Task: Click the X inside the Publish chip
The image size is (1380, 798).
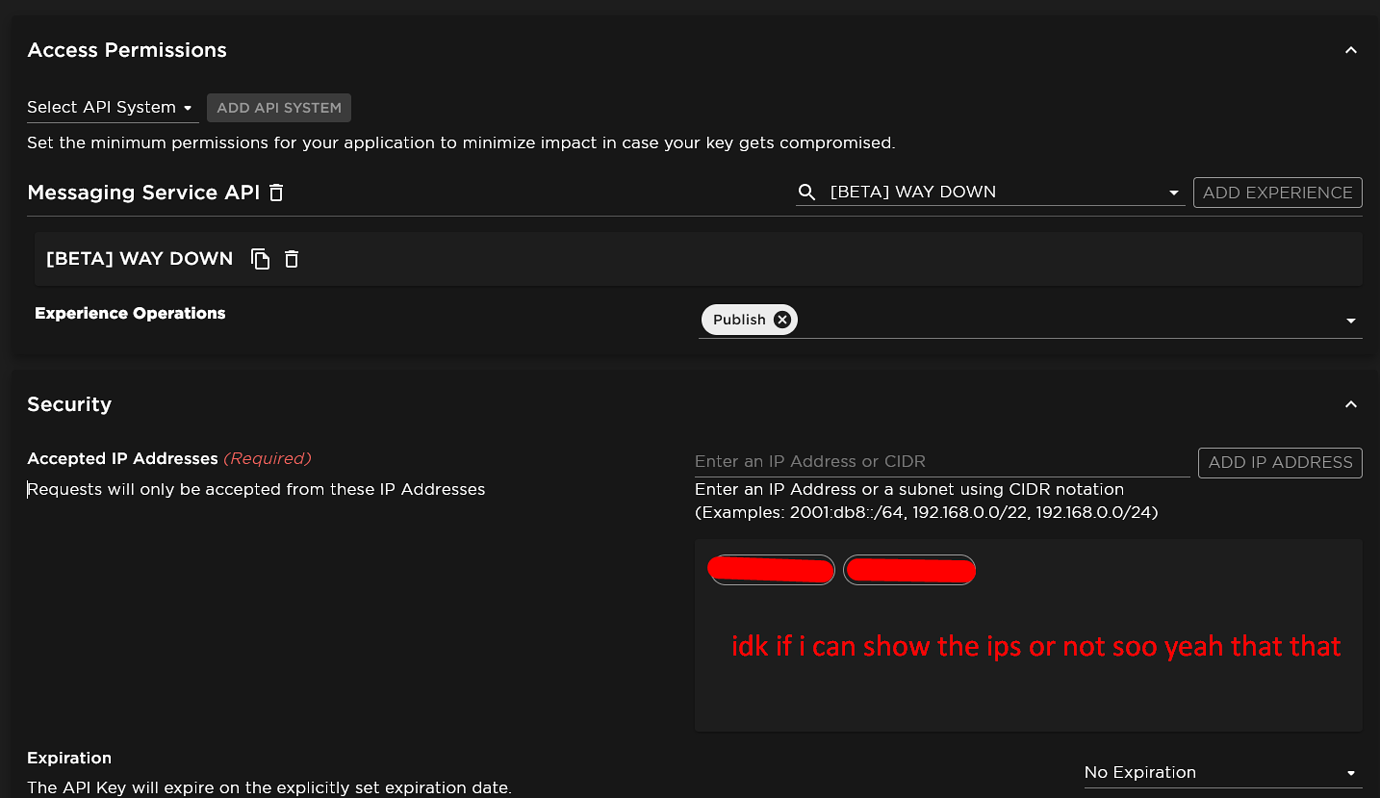Action: (x=781, y=319)
